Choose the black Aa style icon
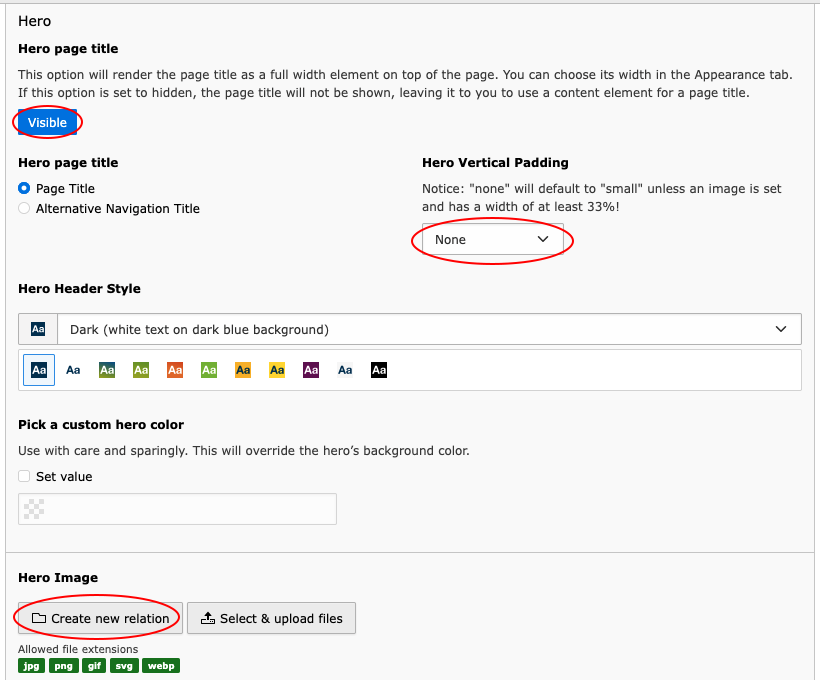The width and height of the screenshot is (820, 680). pos(379,370)
